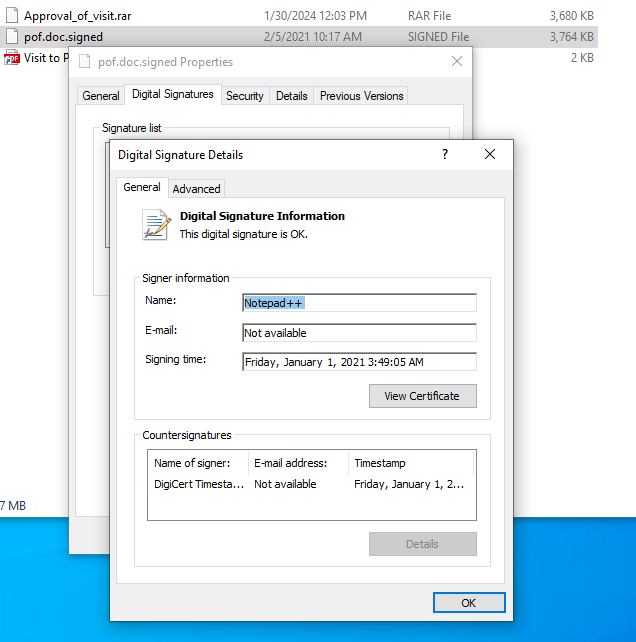Click the pof.doc.signed file icon in list
The image size is (636, 642).
pos(12,36)
